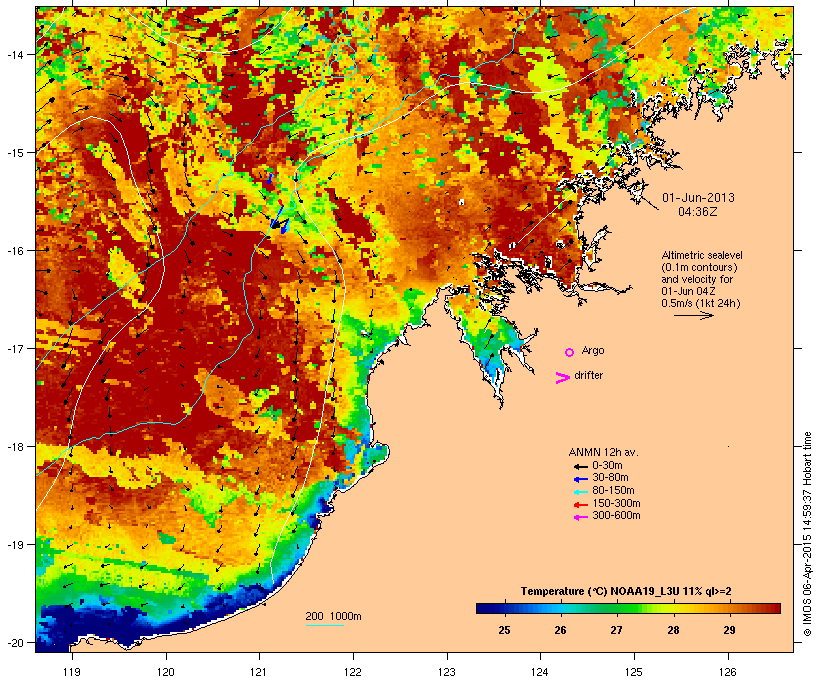Click longitude axis label 122
This screenshot has height=680, width=820.
(353, 672)
